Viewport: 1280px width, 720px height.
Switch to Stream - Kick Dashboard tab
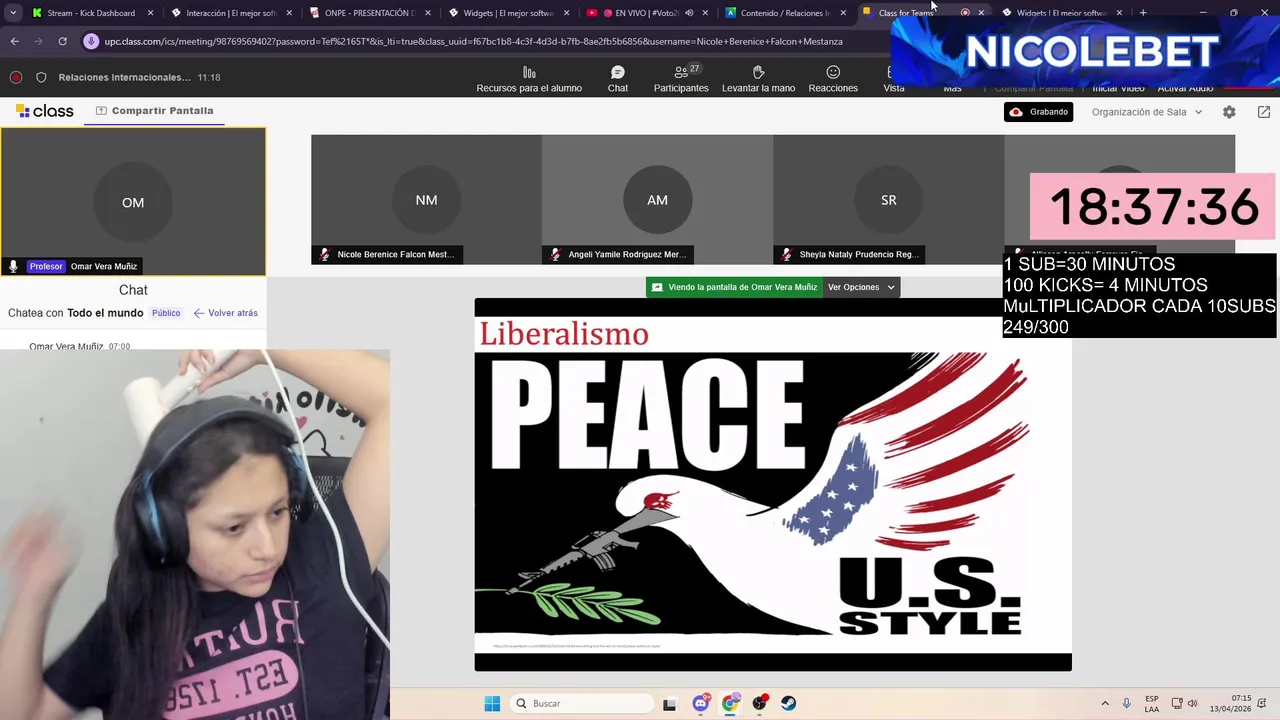[x=92, y=13]
